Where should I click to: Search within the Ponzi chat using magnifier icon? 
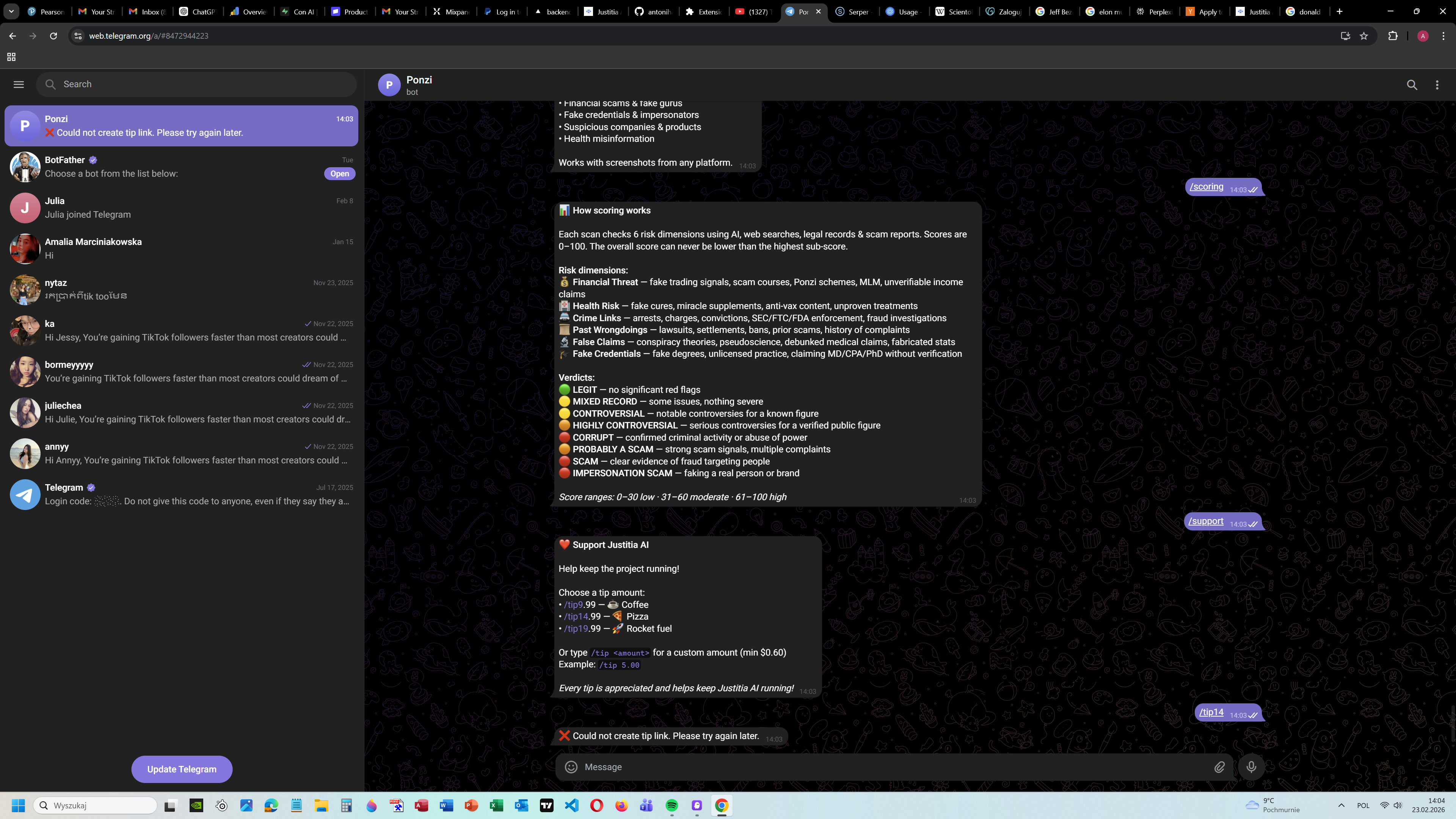1411,85
